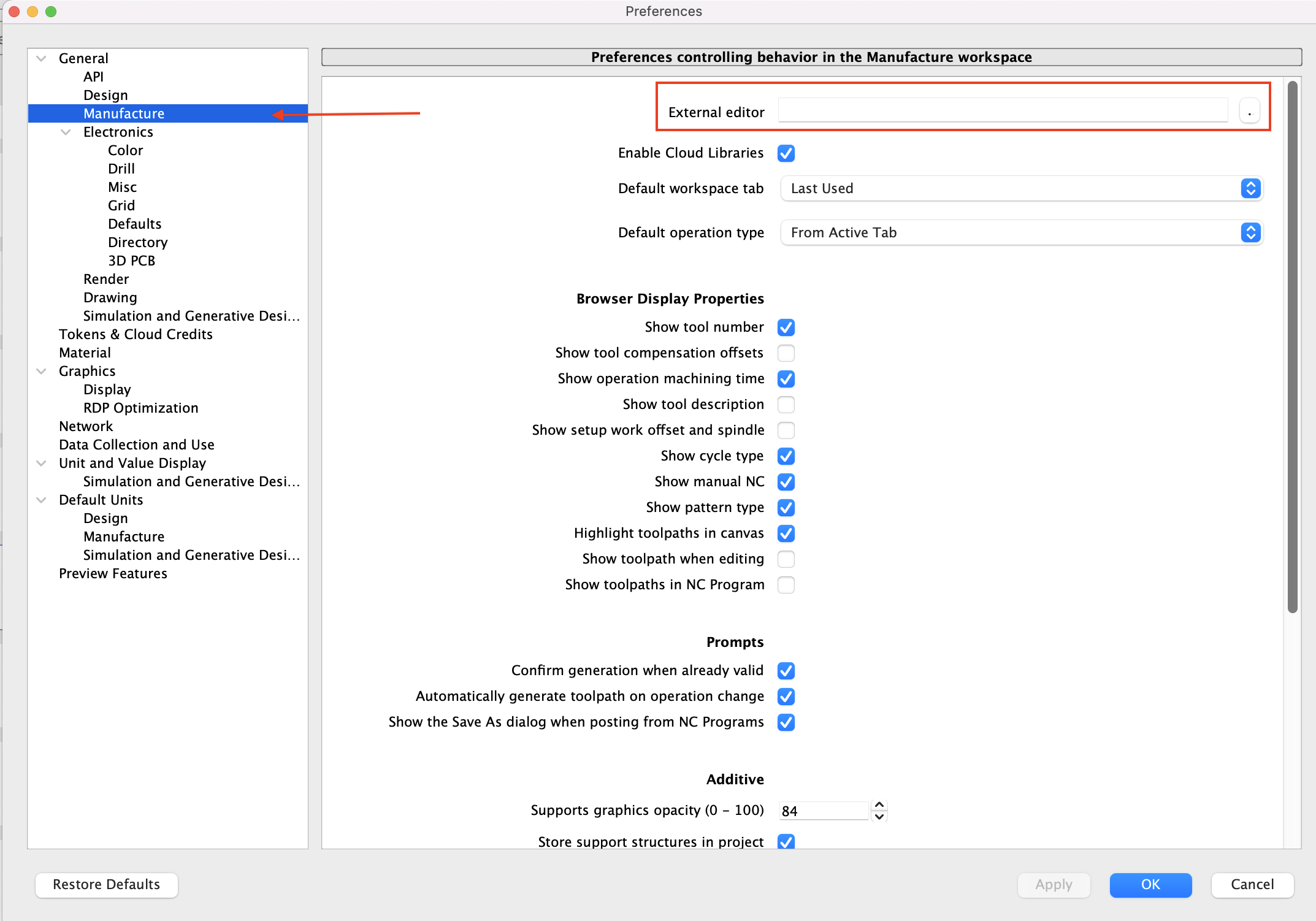The height and width of the screenshot is (921, 1316).
Task: Open the Default operation type dropdown
Action: [1021, 232]
